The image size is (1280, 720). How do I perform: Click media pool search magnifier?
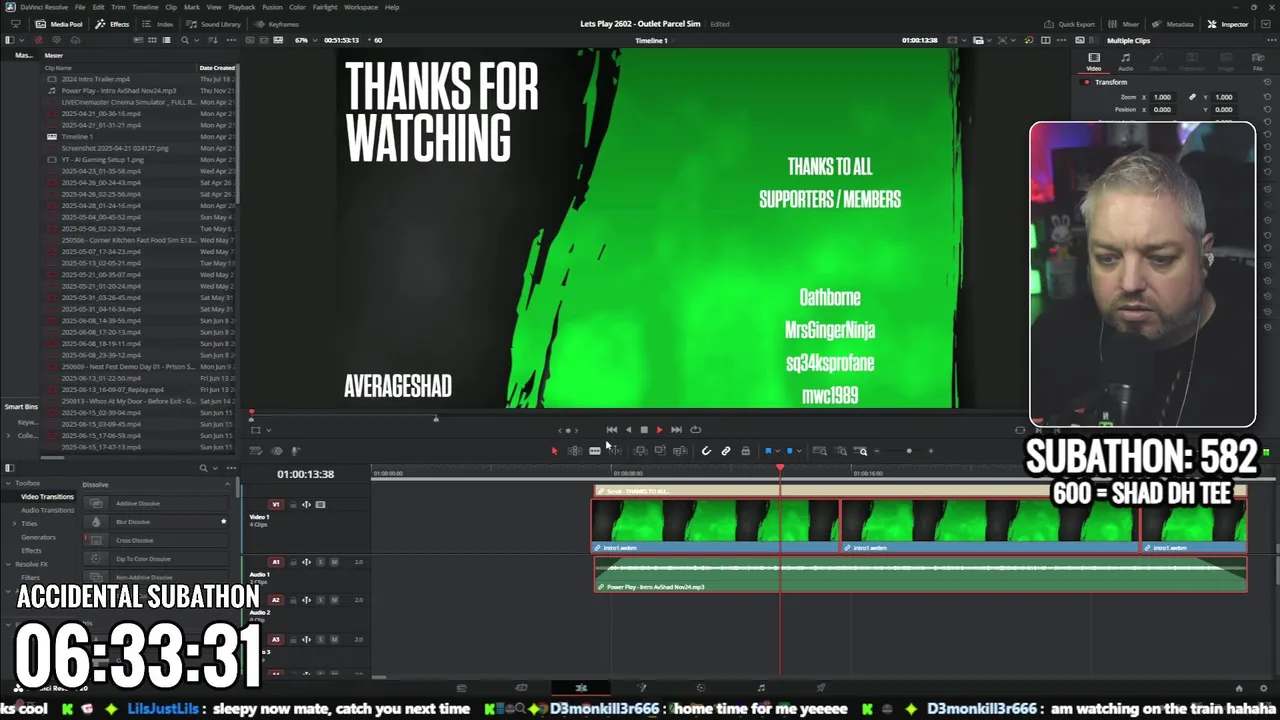pyautogui.click(x=184, y=40)
